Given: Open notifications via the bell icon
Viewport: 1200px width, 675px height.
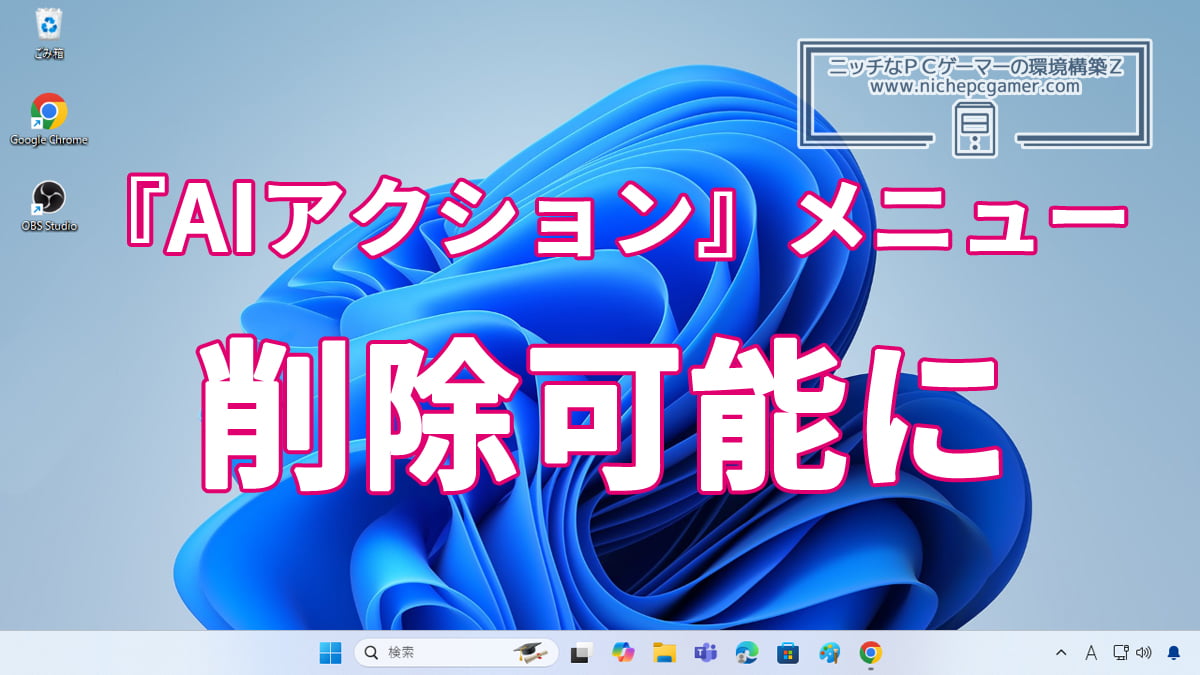Looking at the screenshot, I should pos(1174,653).
